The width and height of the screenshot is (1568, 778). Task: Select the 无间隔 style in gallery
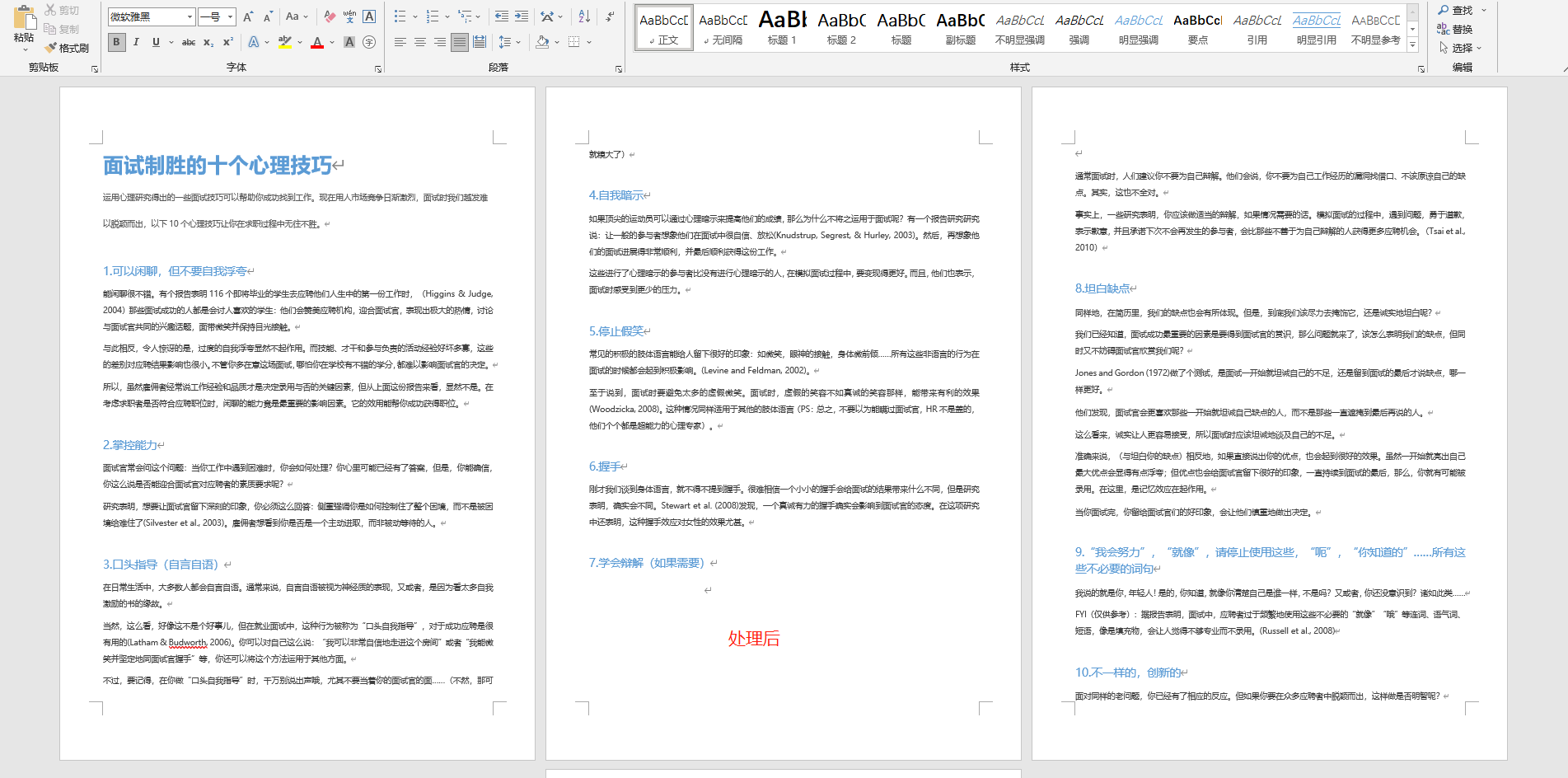[x=723, y=27]
